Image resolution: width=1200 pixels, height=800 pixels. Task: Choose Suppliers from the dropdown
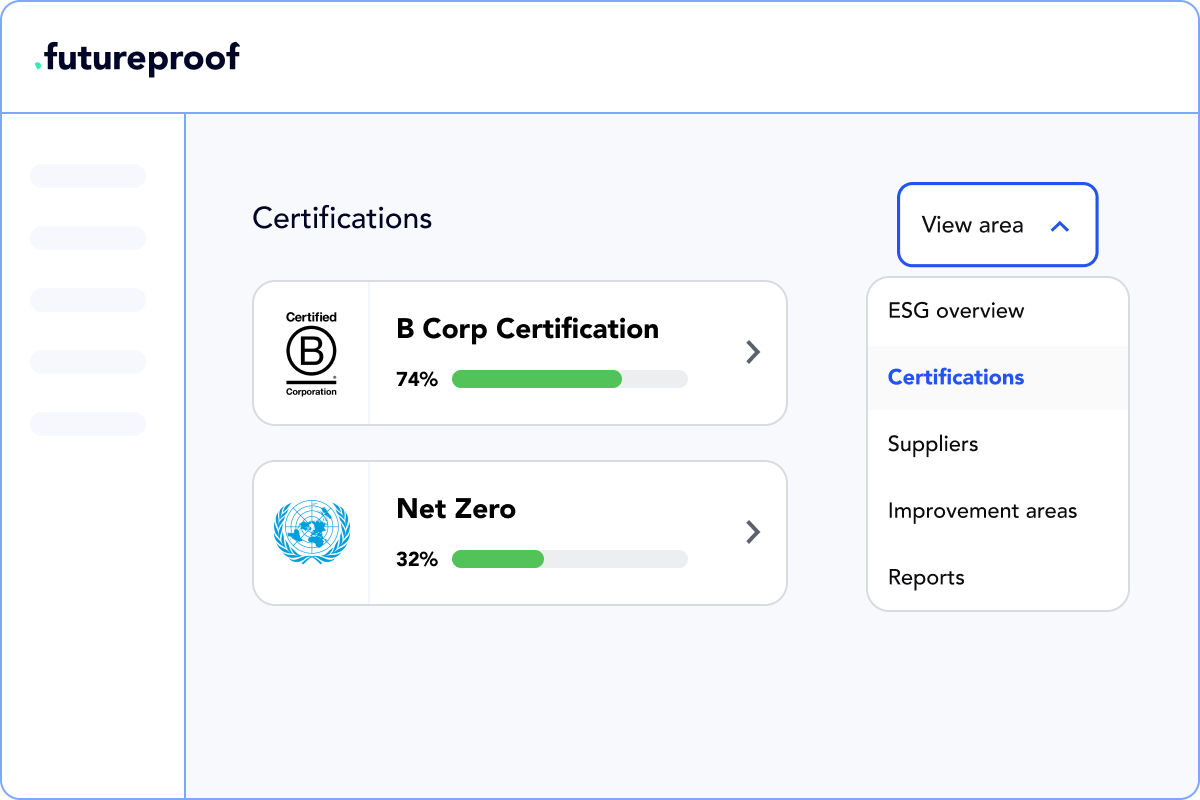[933, 444]
